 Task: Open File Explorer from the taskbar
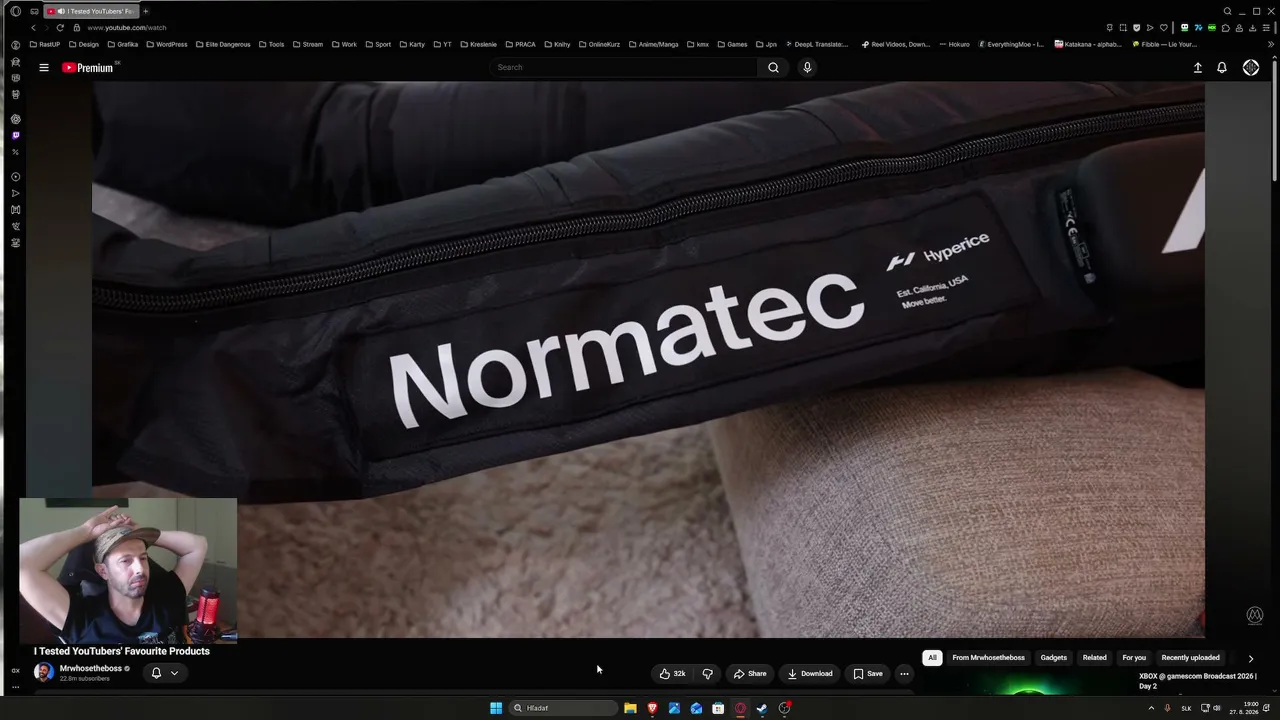point(630,708)
